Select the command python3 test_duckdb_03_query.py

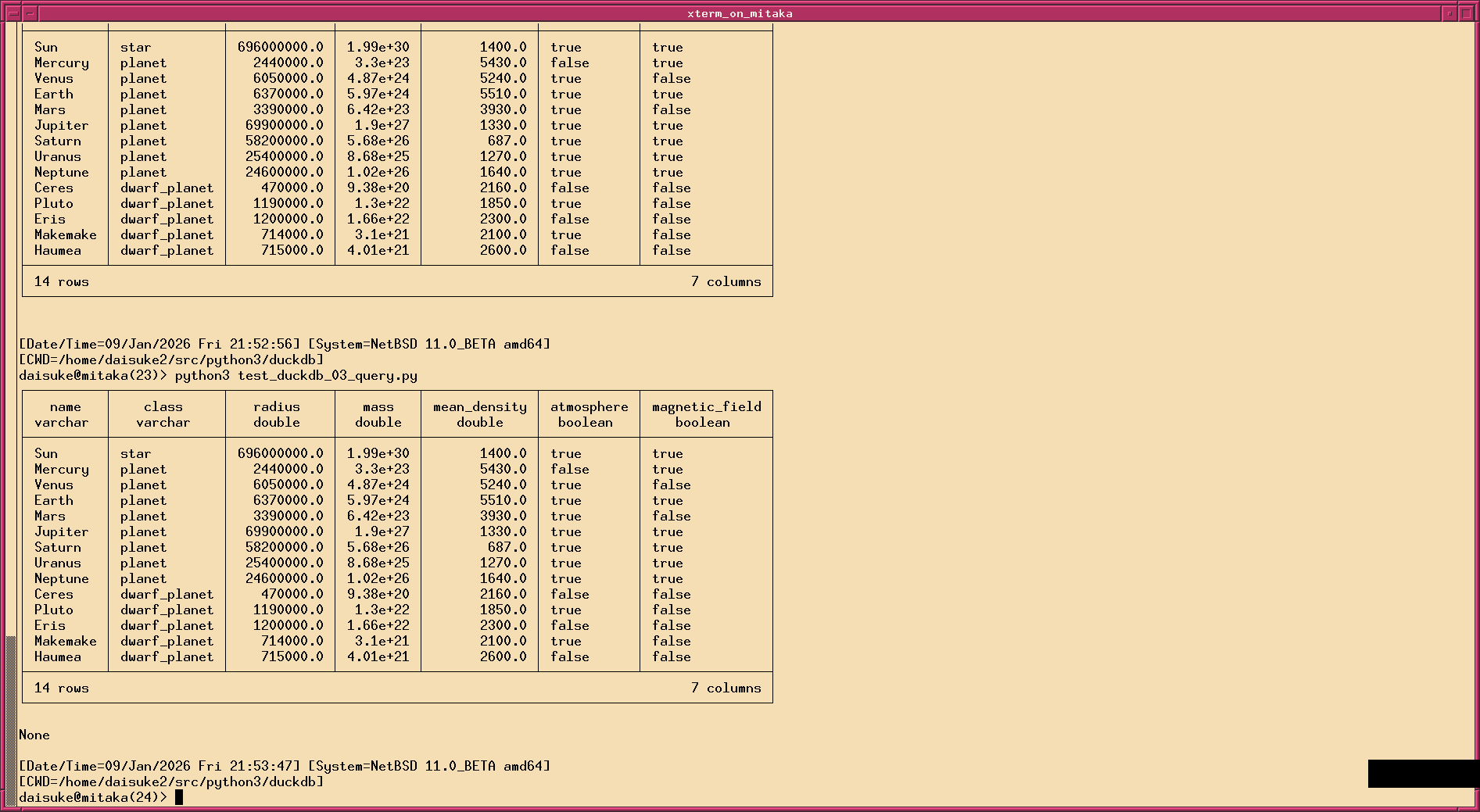point(297,375)
